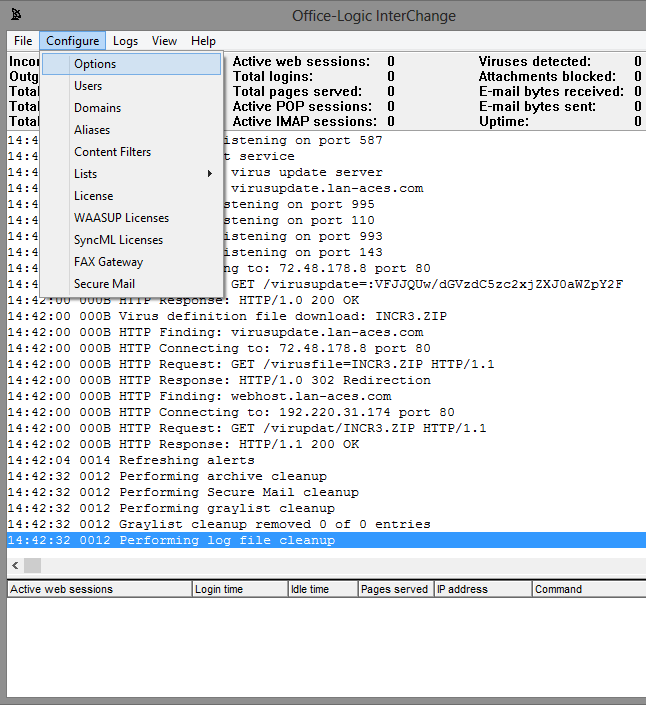Click 'Active web sessions:' statistic label
This screenshot has width=646, height=705.
[301, 61]
